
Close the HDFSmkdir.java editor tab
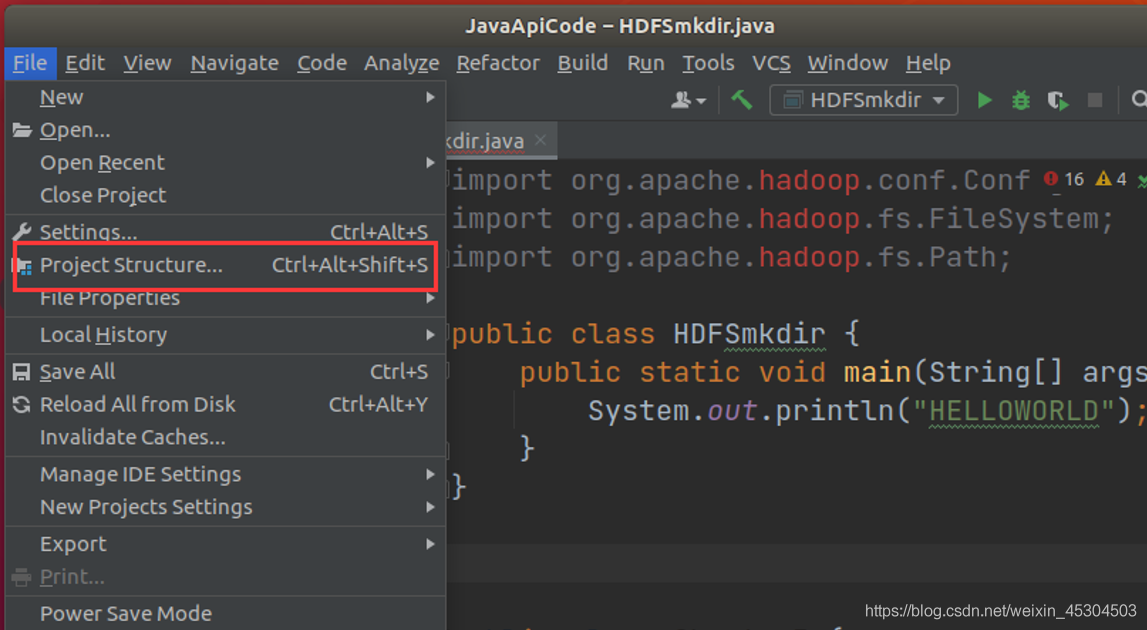(540, 140)
